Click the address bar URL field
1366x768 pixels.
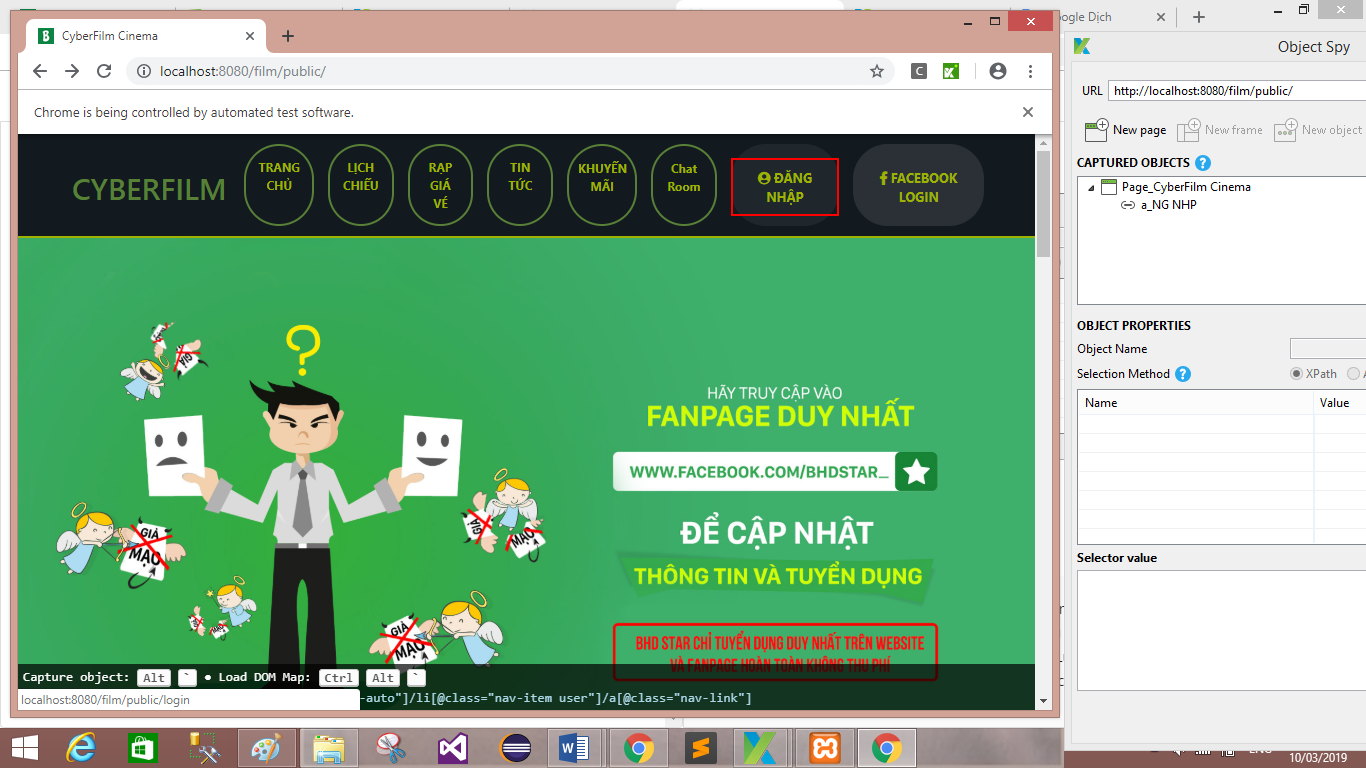(510, 71)
